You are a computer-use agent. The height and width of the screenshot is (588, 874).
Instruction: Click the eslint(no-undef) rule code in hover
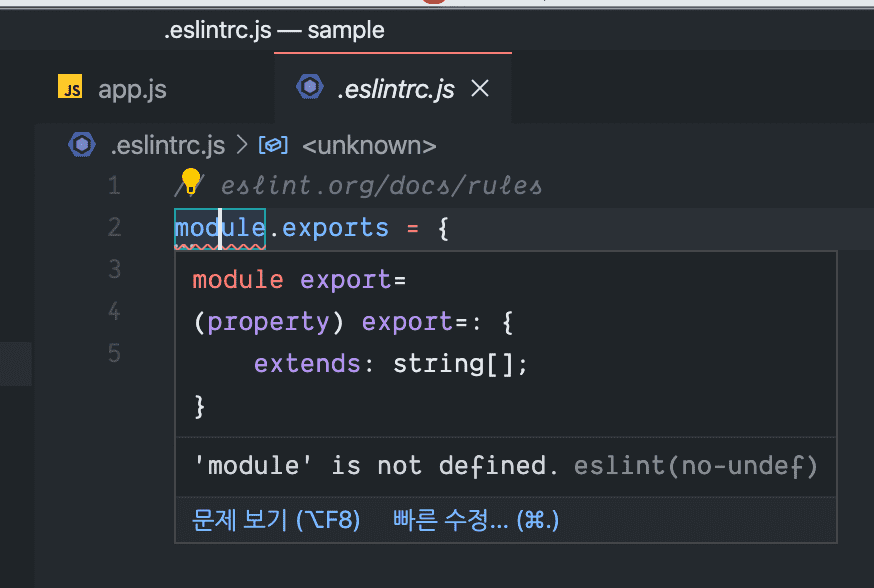696,465
